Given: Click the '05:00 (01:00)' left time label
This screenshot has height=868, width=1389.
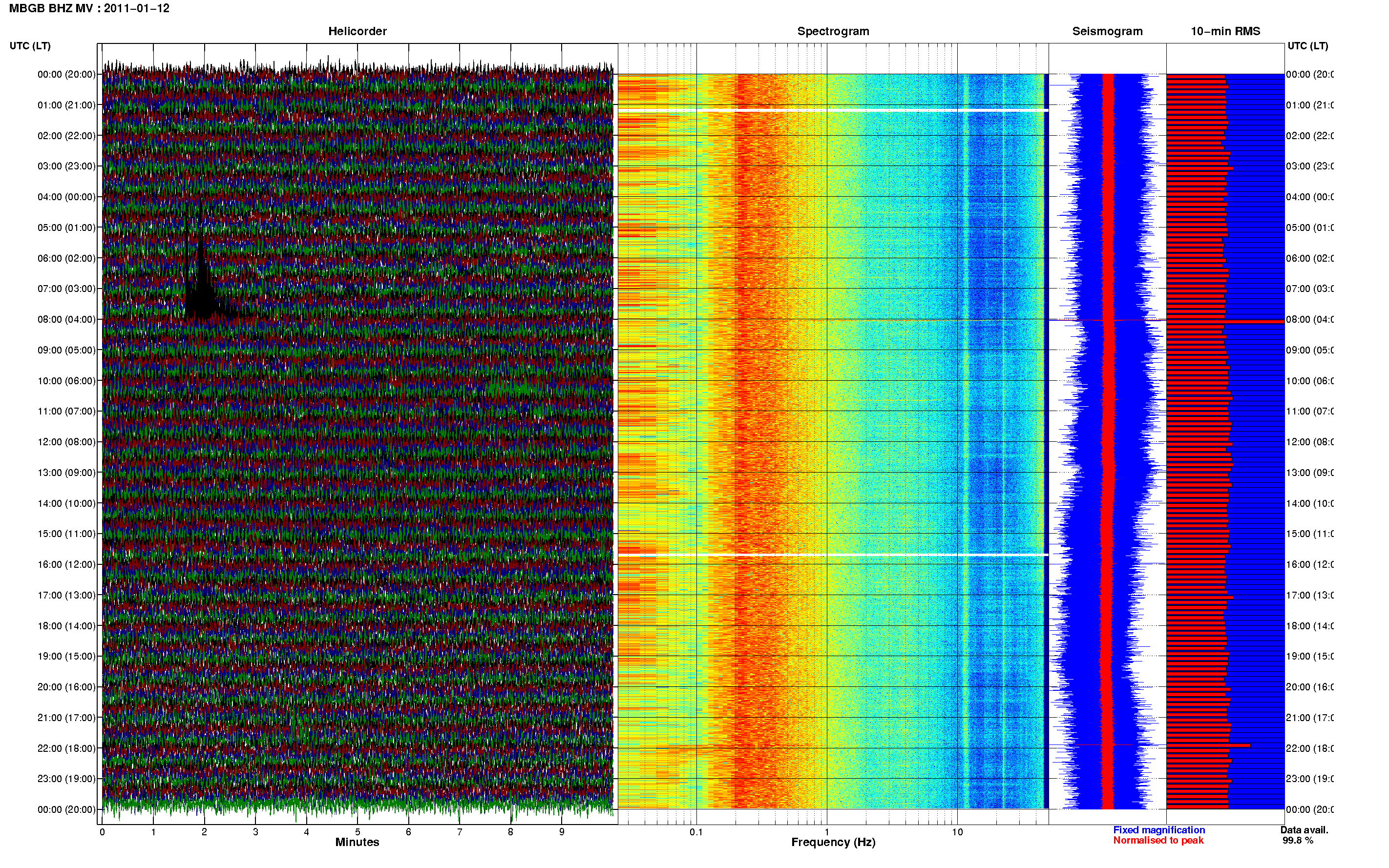Looking at the screenshot, I should (x=66, y=227).
